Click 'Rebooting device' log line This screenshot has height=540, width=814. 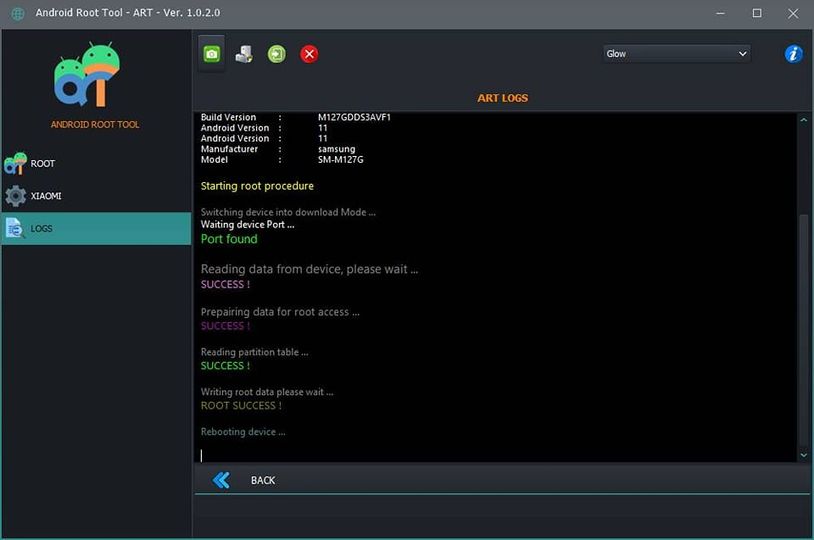pos(243,432)
